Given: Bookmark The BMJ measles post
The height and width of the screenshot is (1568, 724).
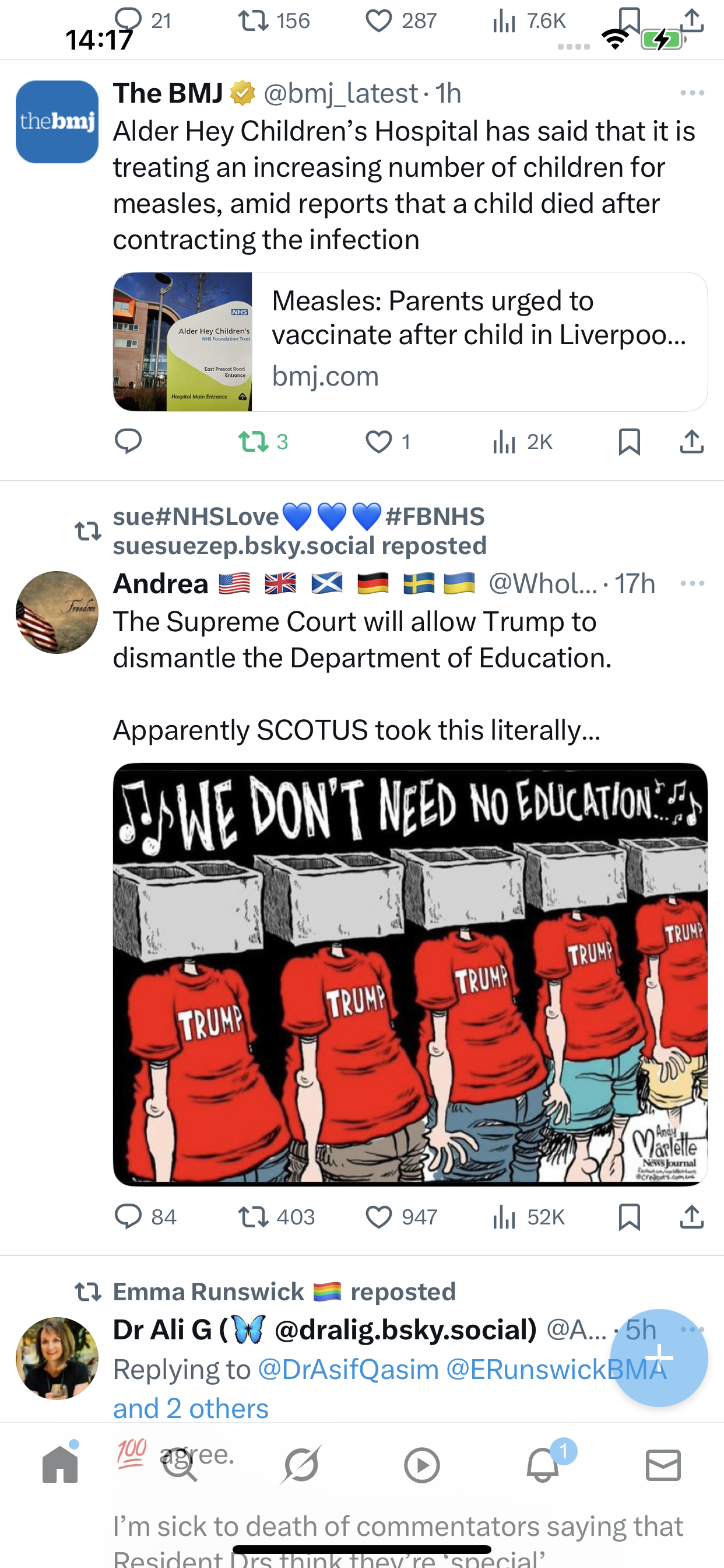Looking at the screenshot, I should tap(629, 442).
